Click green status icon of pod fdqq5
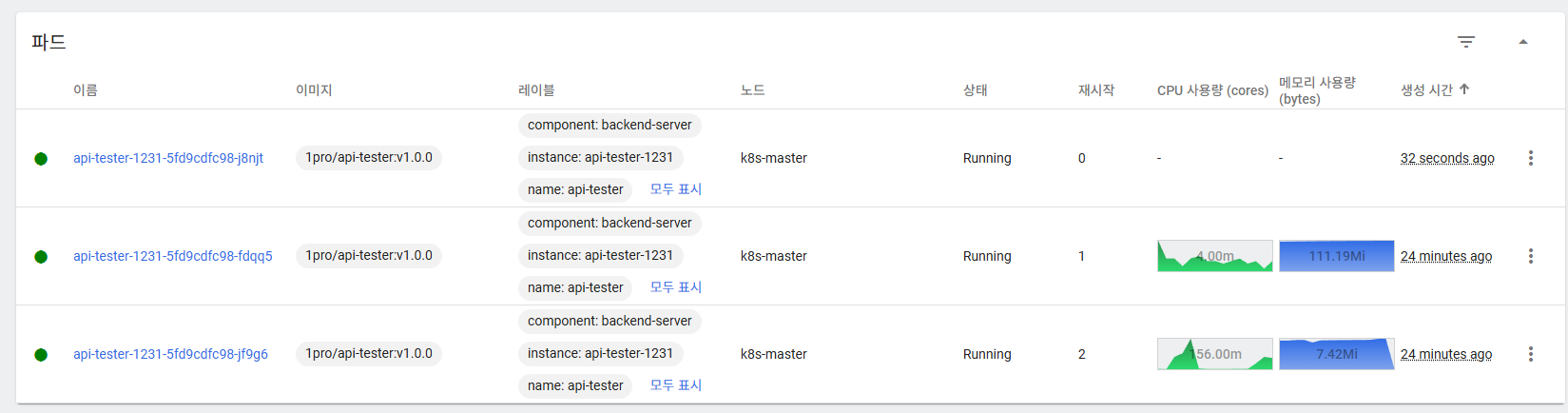The height and width of the screenshot is (413, 1568). click(x=41, y=257)
